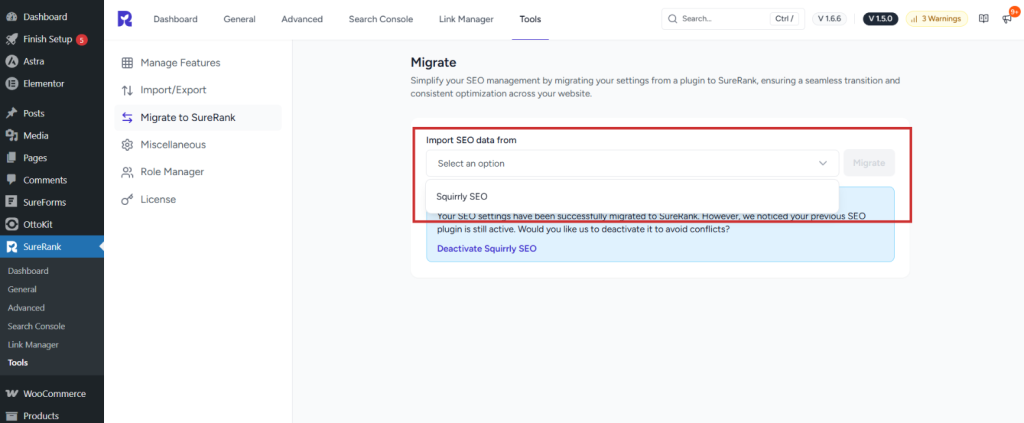The width and height of the screenshot is (1024, 423).
Task: Open the License section
Action: [199, 200]
